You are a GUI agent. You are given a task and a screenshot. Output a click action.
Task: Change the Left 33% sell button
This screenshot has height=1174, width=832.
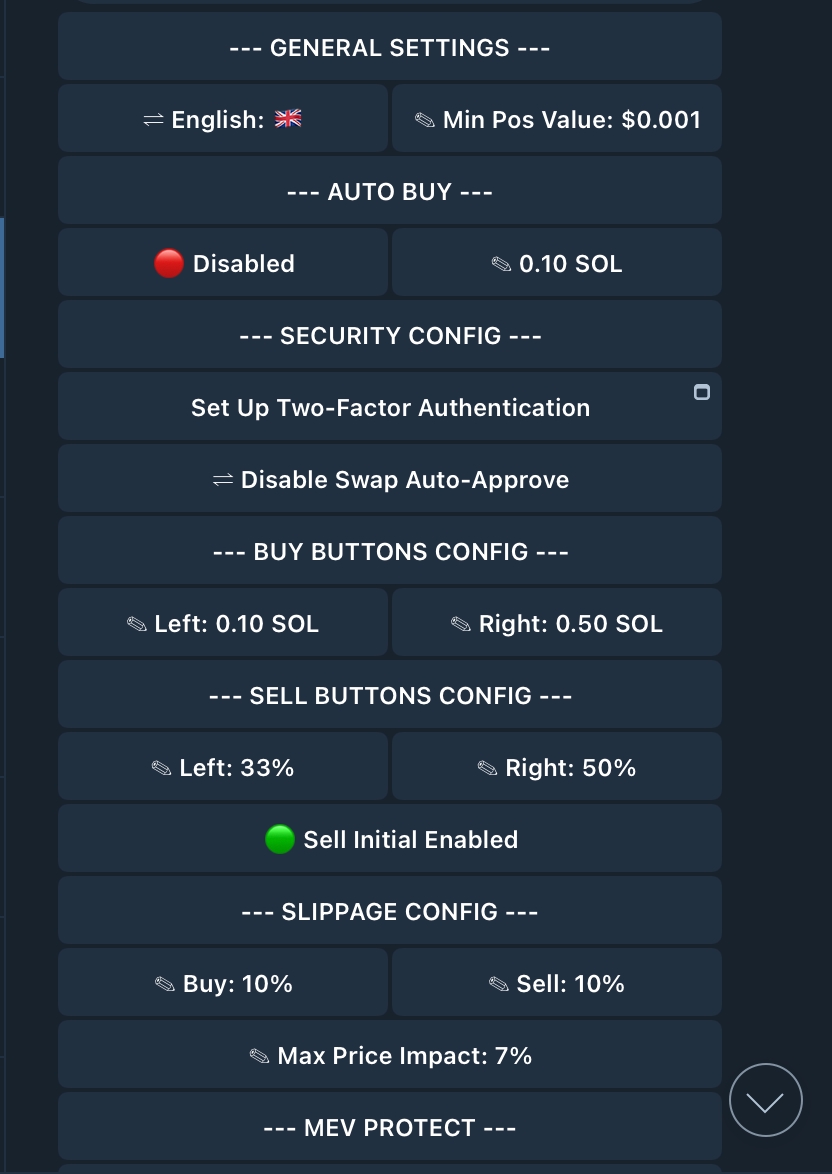pos(223,767)
